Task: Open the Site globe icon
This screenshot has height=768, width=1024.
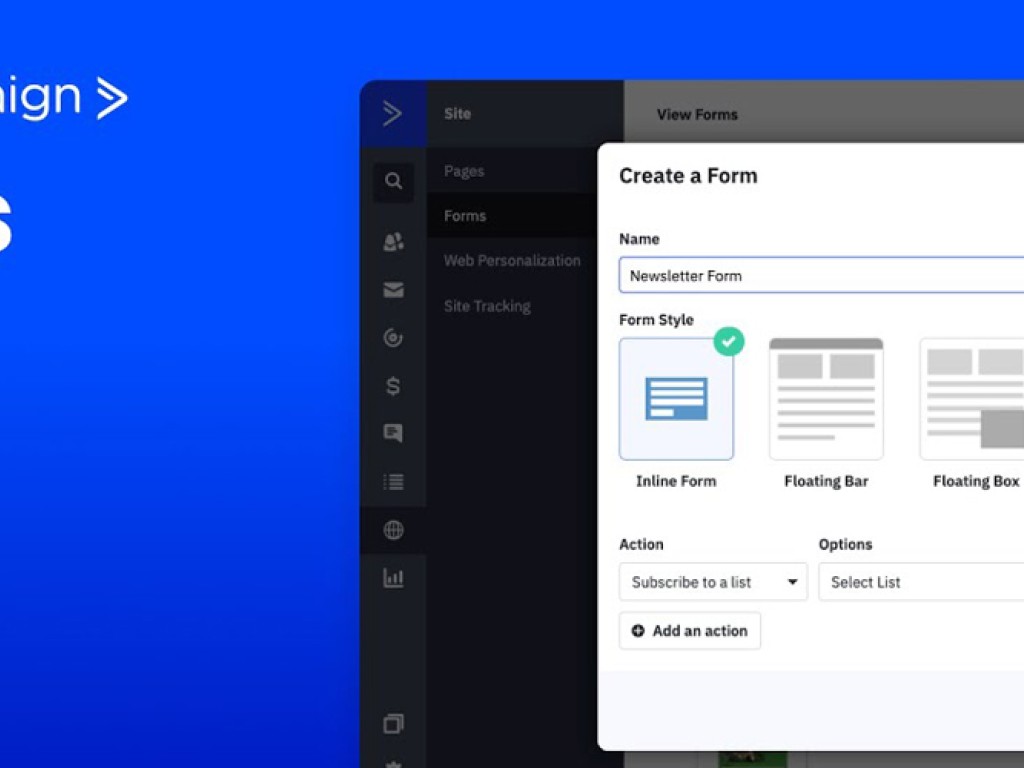Action: pyautogui.click(x=393, y=530)
